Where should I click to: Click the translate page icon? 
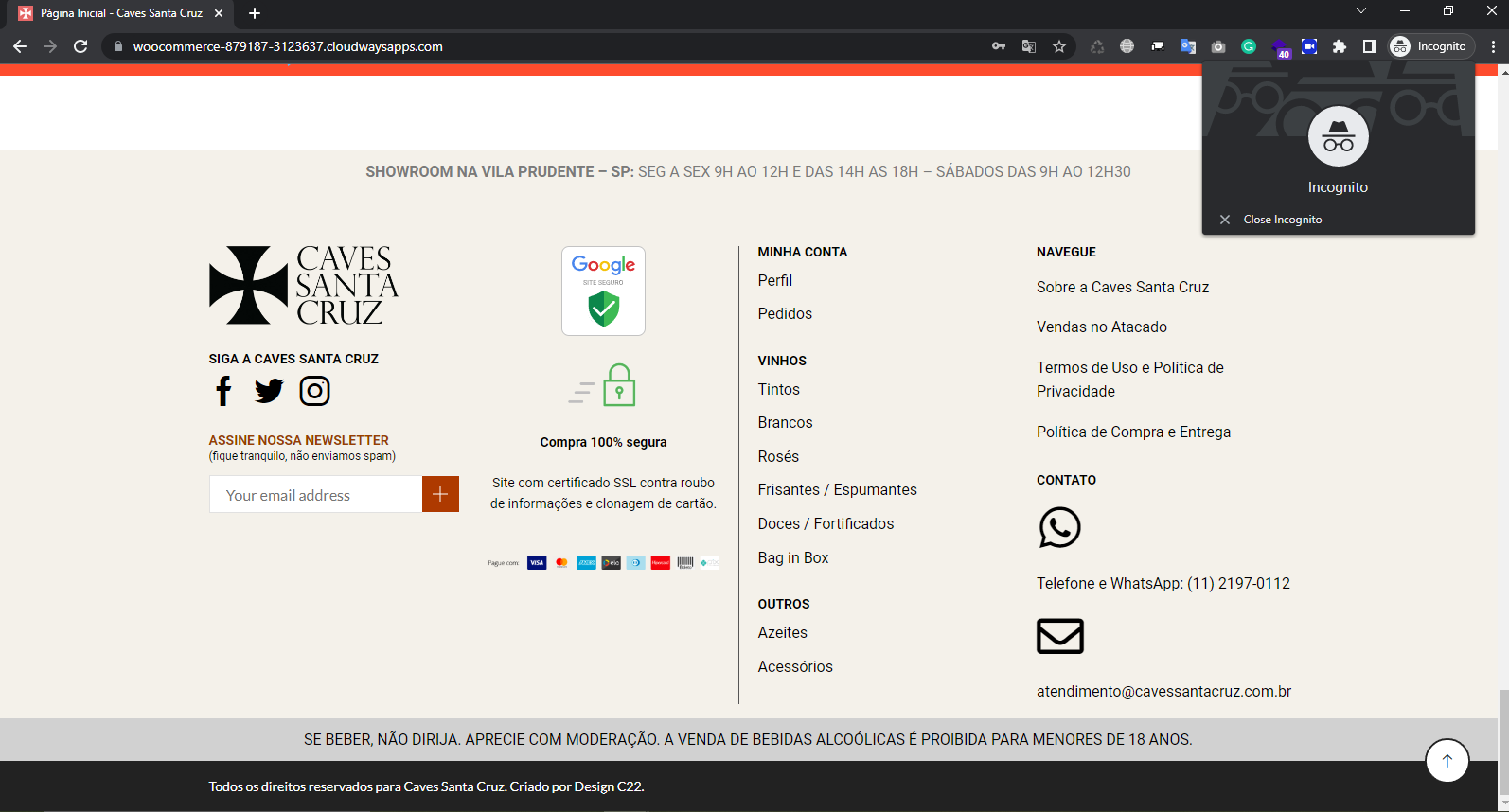point(1029,46)
